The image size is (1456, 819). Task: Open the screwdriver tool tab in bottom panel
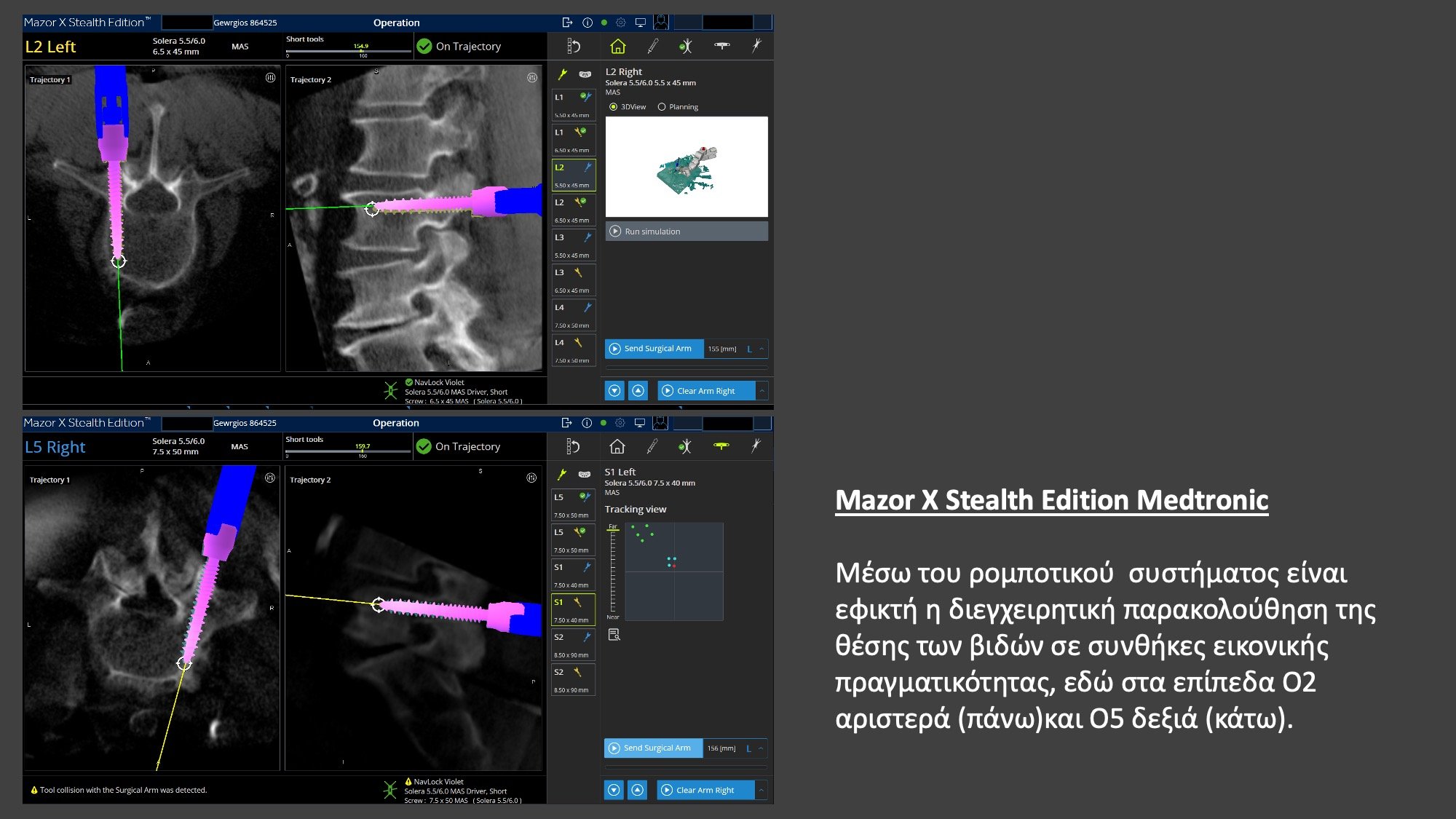pos(652,446)
